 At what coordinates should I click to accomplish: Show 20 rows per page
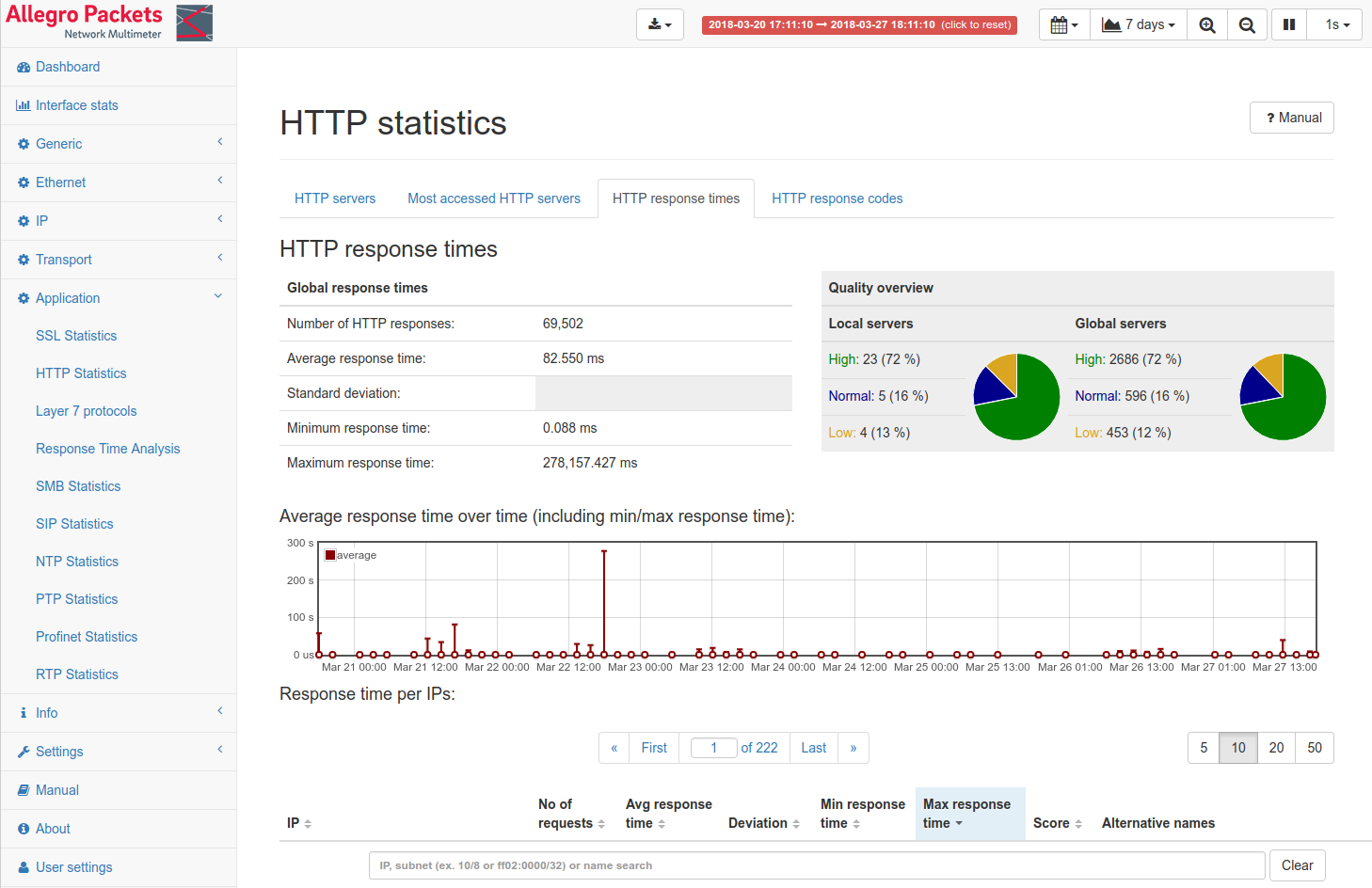point(1276,748)
